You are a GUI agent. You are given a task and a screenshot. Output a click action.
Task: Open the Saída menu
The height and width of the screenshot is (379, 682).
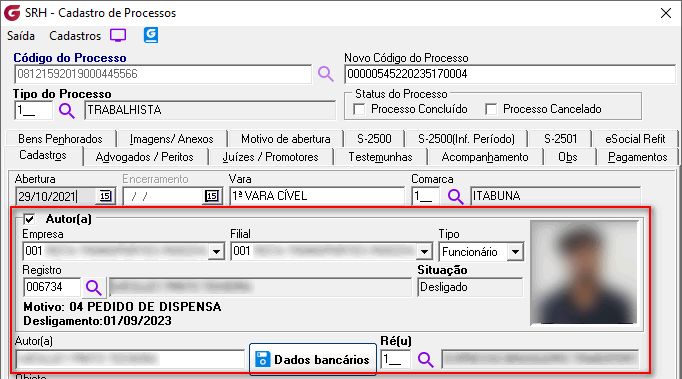click(x=21, y=36)
